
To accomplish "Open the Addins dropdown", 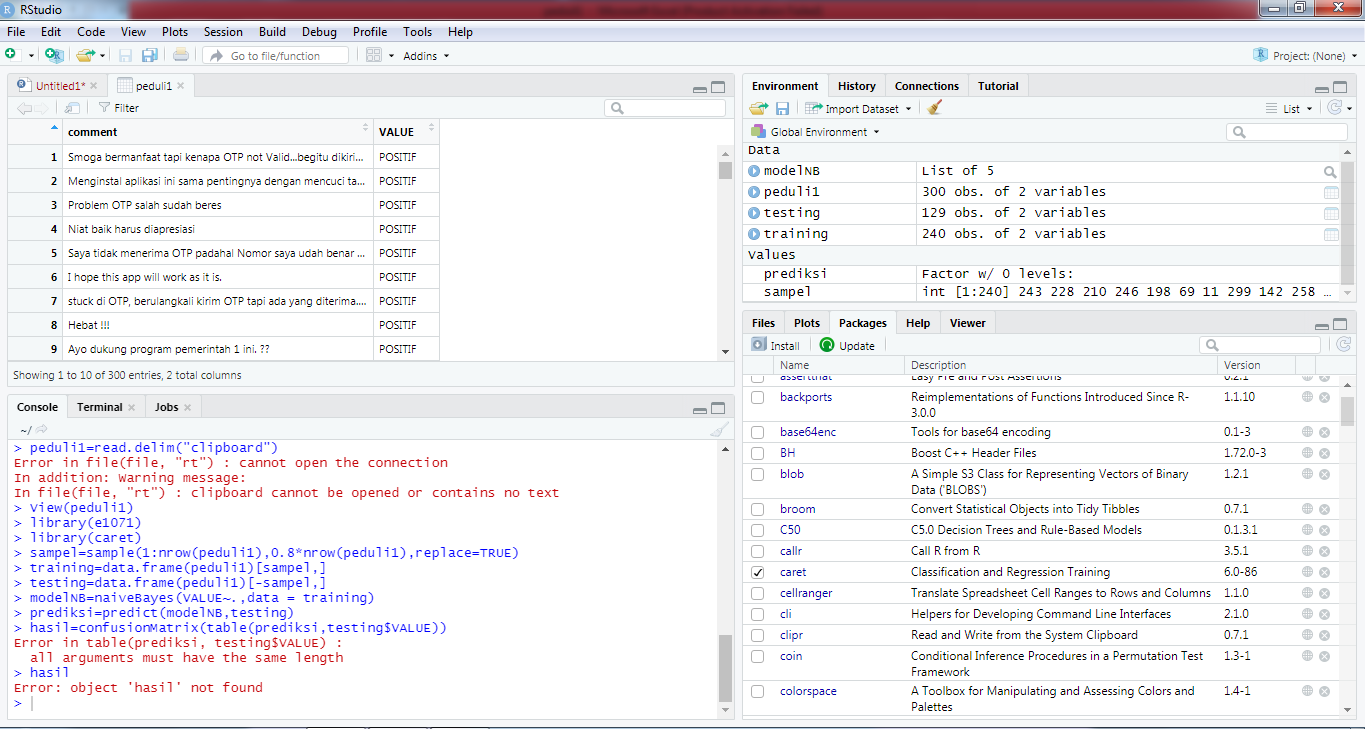I will point(426,56).
